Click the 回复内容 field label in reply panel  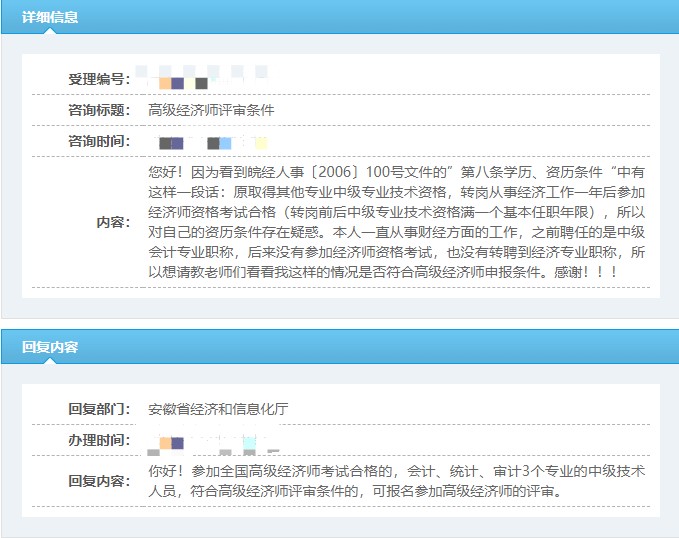98,481
